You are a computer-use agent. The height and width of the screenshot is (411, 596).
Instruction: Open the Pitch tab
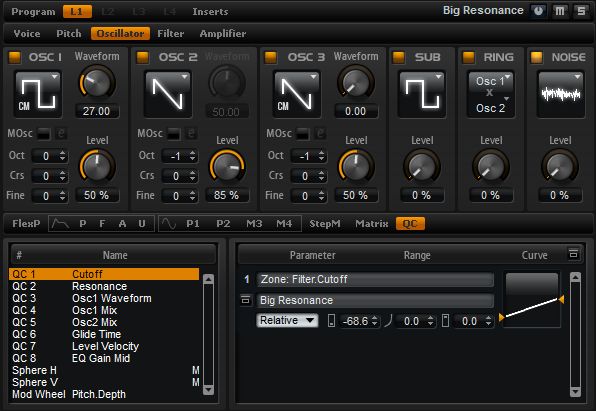pyautogui.click(x=69, y=33)
